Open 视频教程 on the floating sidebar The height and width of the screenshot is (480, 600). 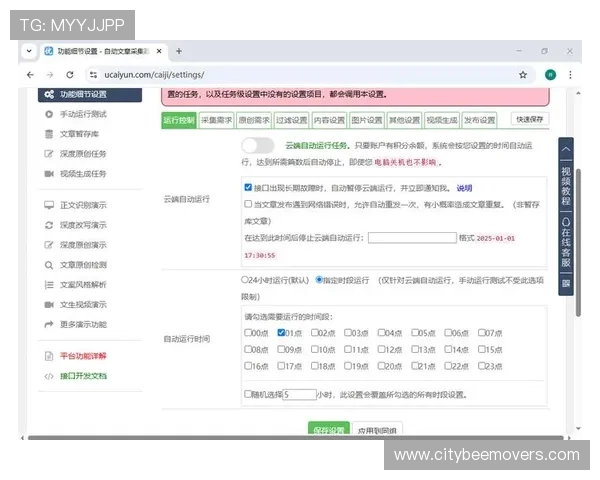566,186
